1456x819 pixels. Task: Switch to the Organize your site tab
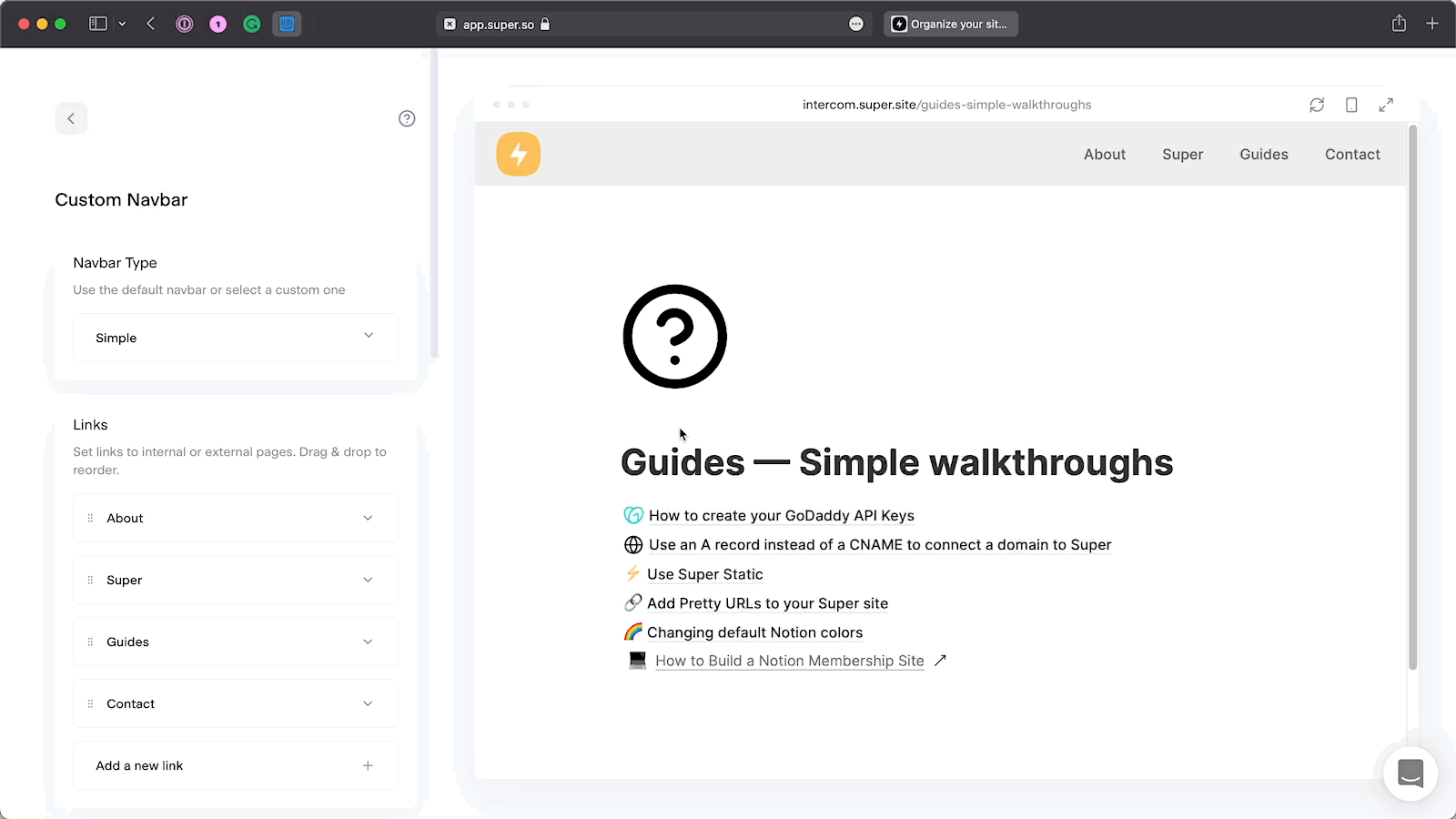tap(951, 25)
